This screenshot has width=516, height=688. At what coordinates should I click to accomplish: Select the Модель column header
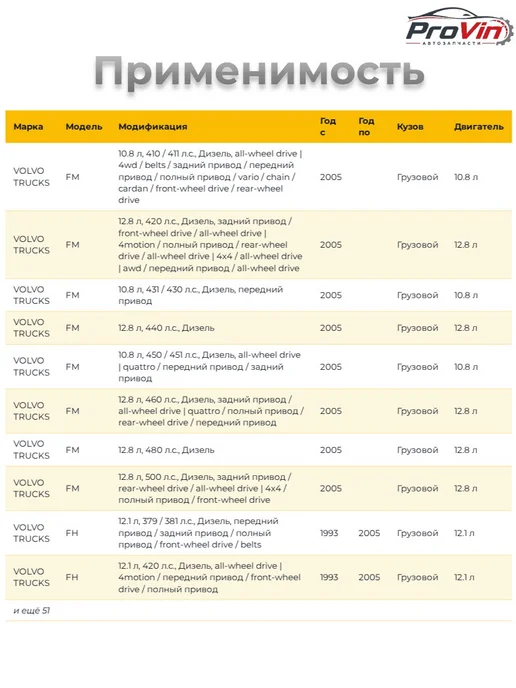click(x=84, y=127)
